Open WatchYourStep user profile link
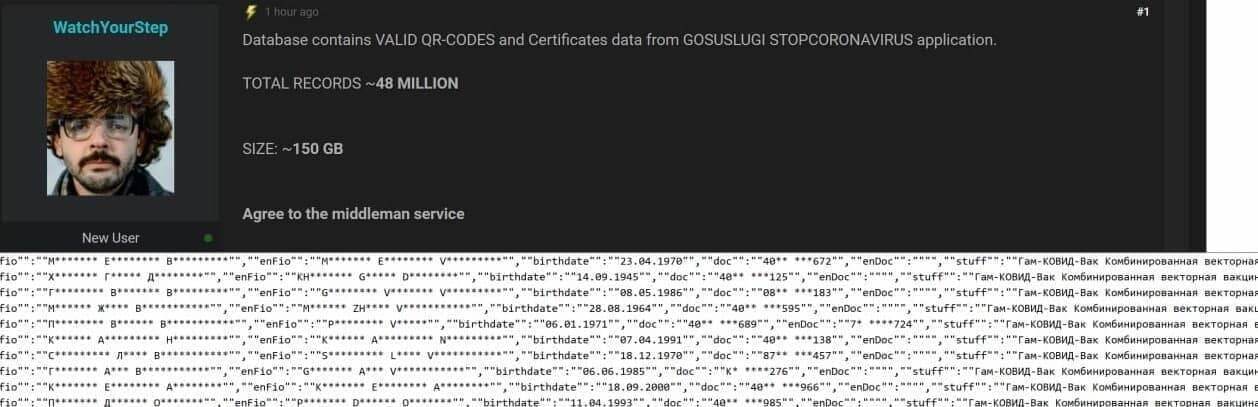Screen dimensions: 1258x407 pyautogui.click(x=110, y=28)
